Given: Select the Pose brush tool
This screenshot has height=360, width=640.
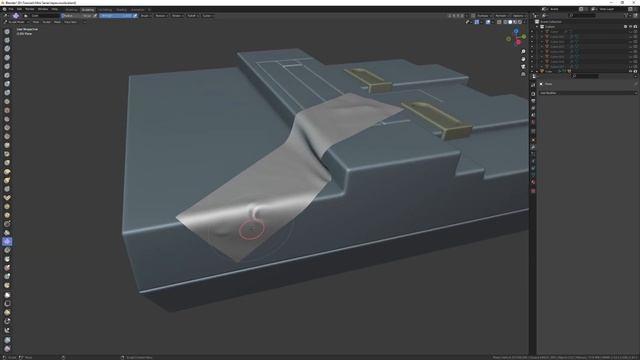Looking at the screenshot, I should [x=7, y=198].
